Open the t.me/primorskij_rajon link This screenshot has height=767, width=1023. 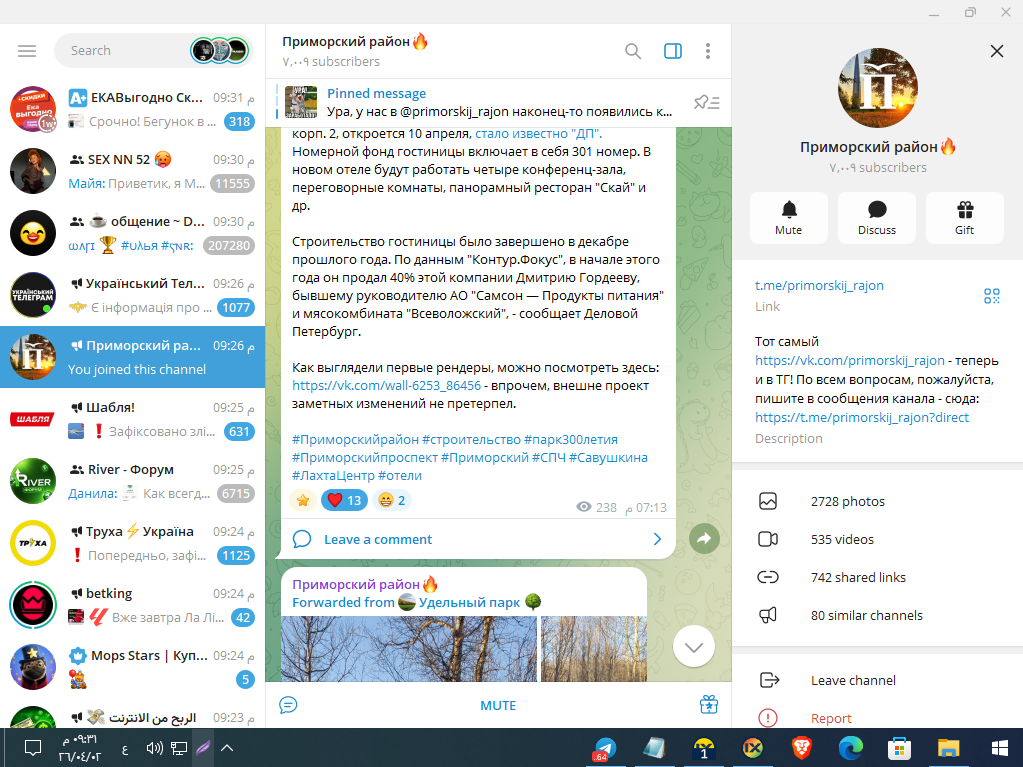[819, 286]
